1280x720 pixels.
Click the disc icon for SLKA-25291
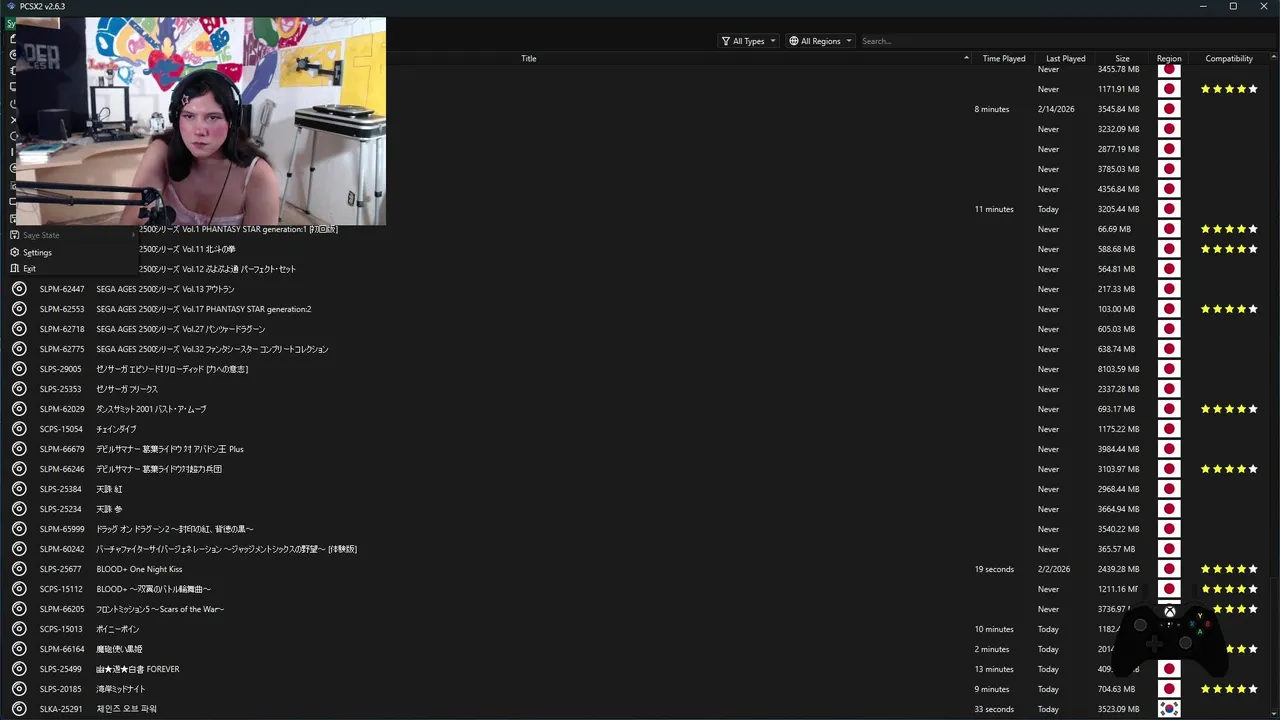19,709
